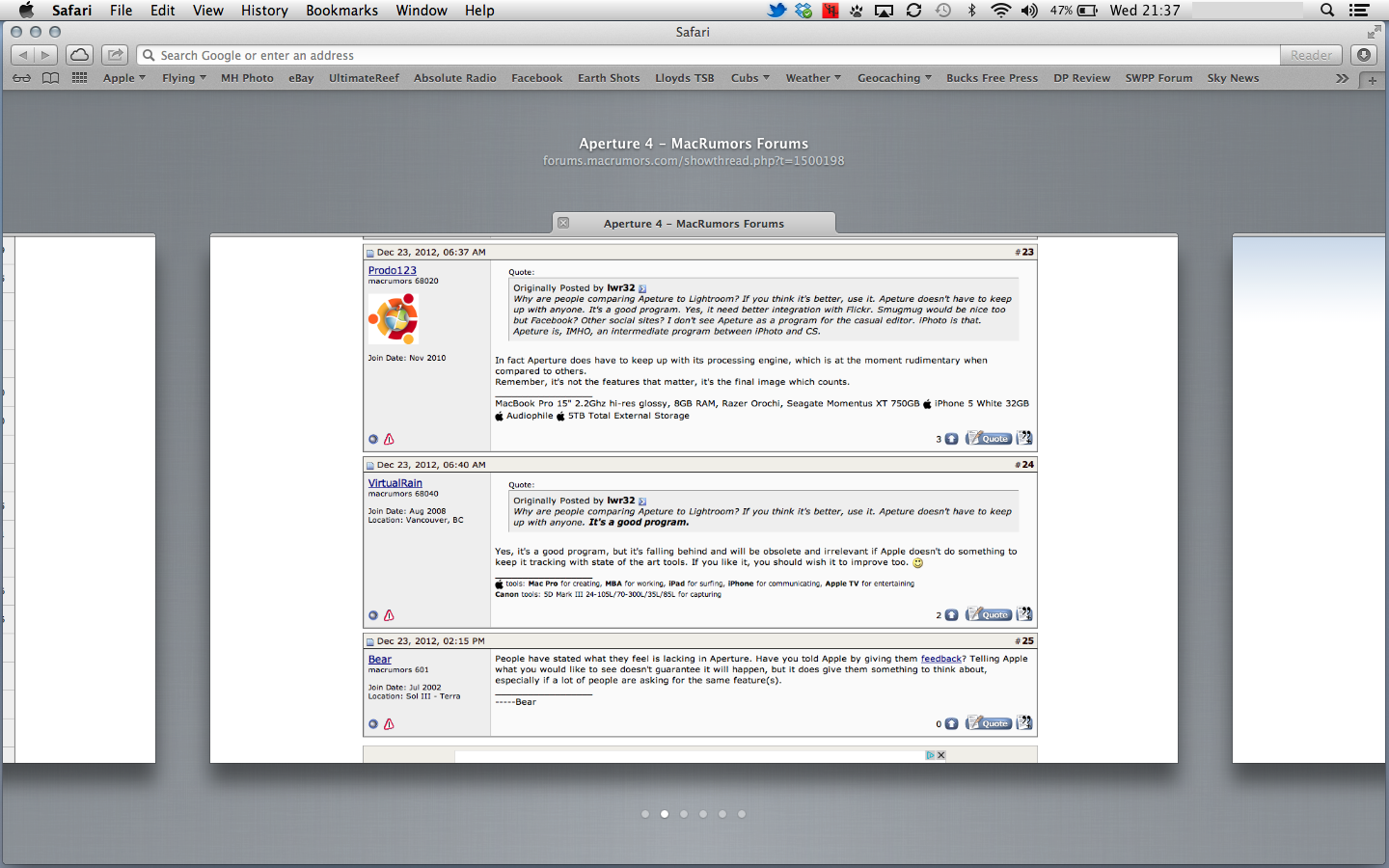Upvote post #24 with arrow icon
The width and height of the screenshot is (1389, 868).
[951, 615]
